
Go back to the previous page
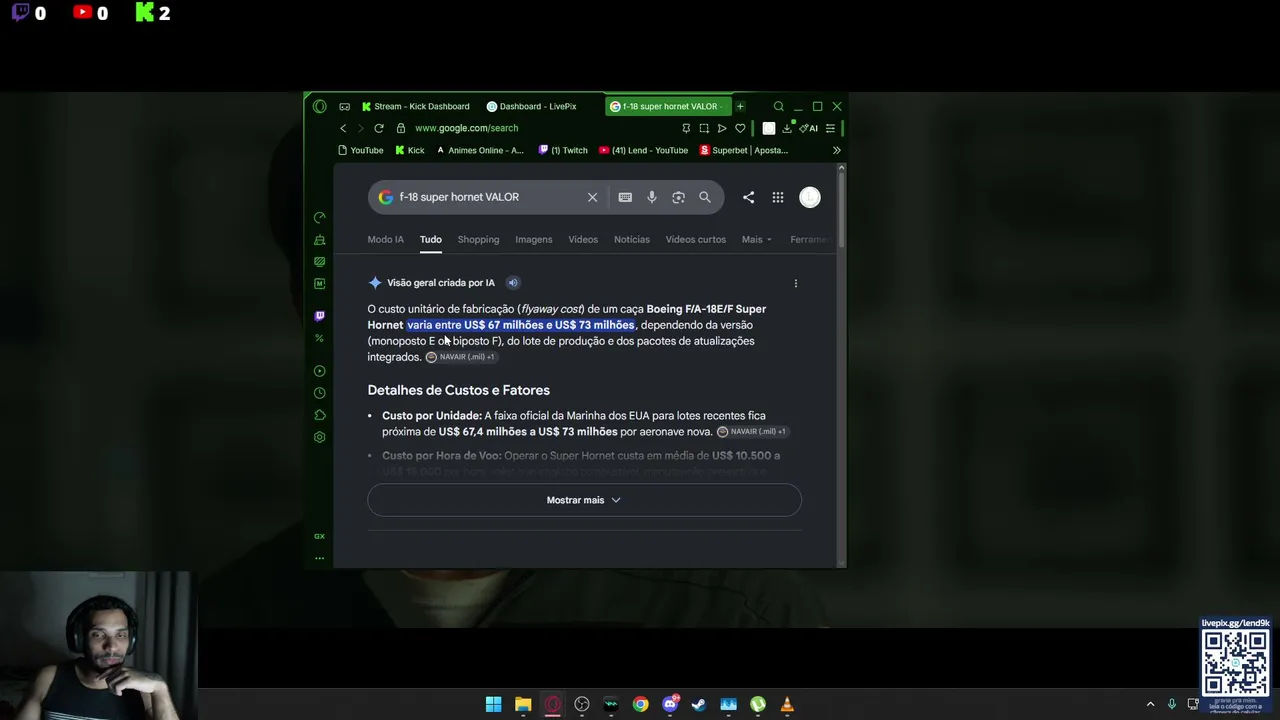point(343,128)
